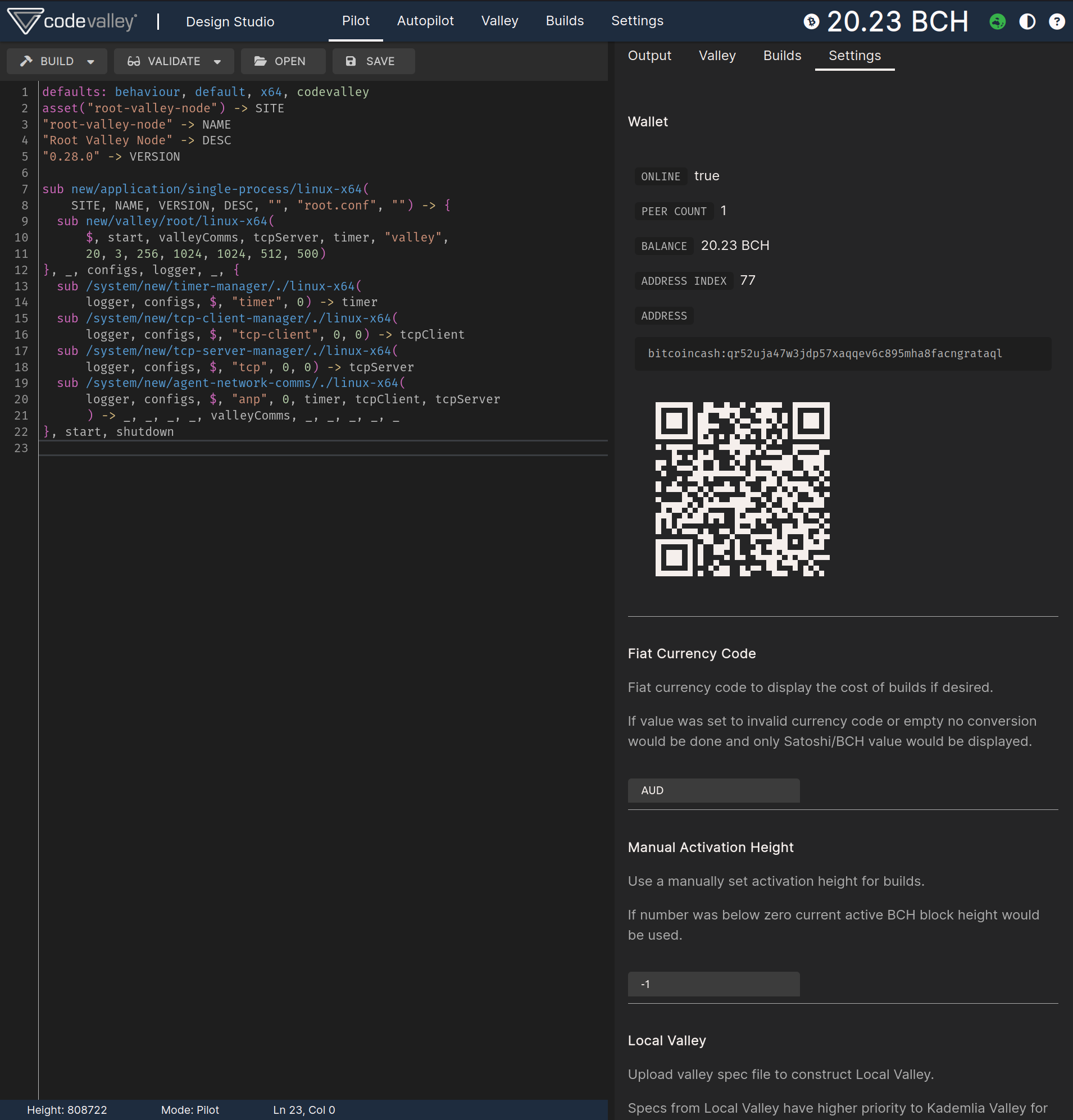Click the BALANCE label in Wallet
Image resolution: width=1073 pixels, height=1120 pixels.
pyautogui.click(x=664, y=246)
